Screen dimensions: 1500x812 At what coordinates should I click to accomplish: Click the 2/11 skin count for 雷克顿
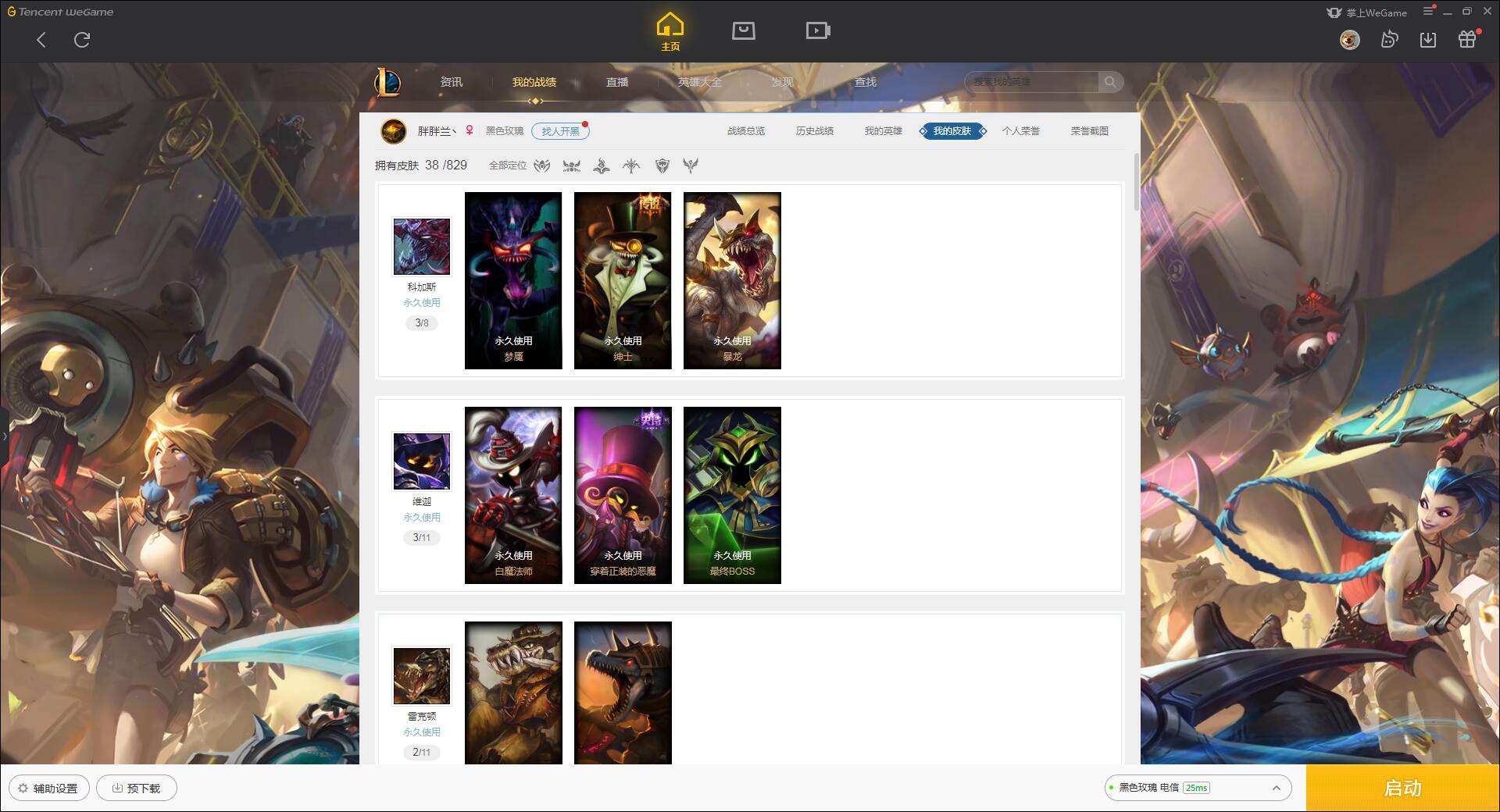point(422,752)
